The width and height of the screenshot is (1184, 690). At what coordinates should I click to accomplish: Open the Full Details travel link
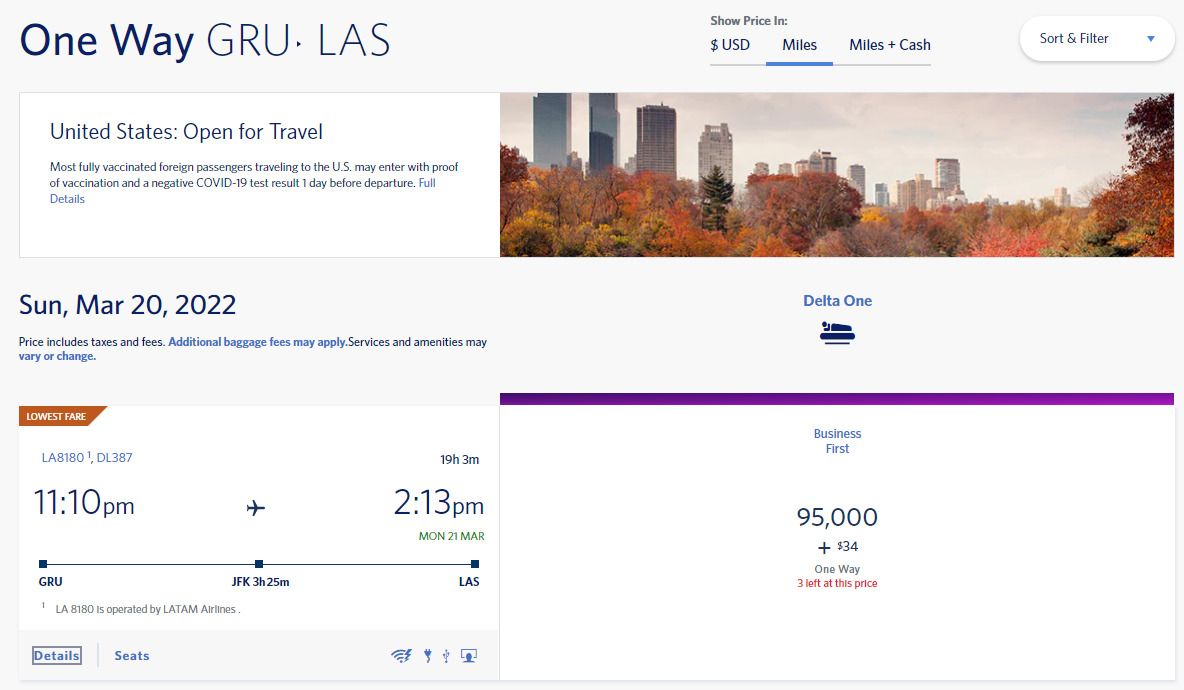pos(427,183)
